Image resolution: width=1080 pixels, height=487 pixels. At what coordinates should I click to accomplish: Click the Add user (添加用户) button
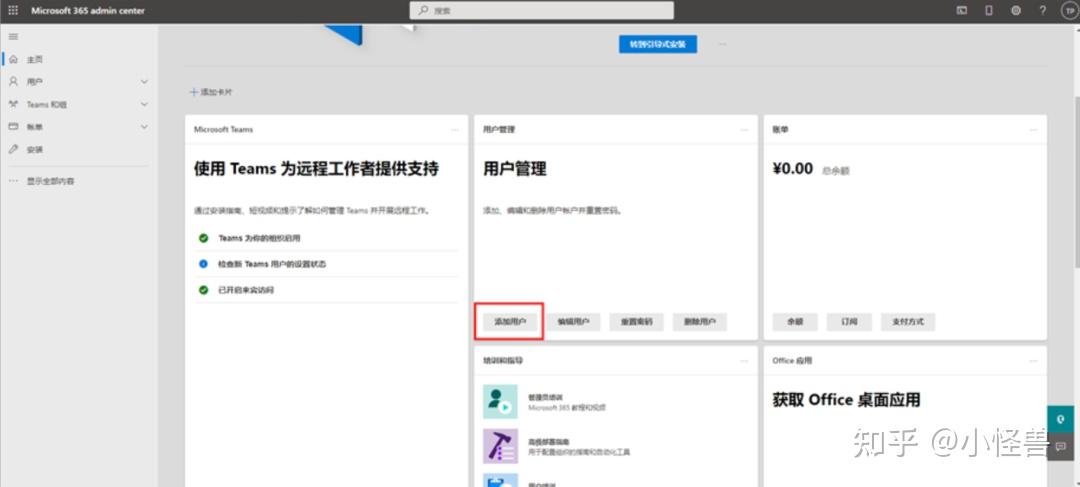pyautogui.click(x=510, y=322)
